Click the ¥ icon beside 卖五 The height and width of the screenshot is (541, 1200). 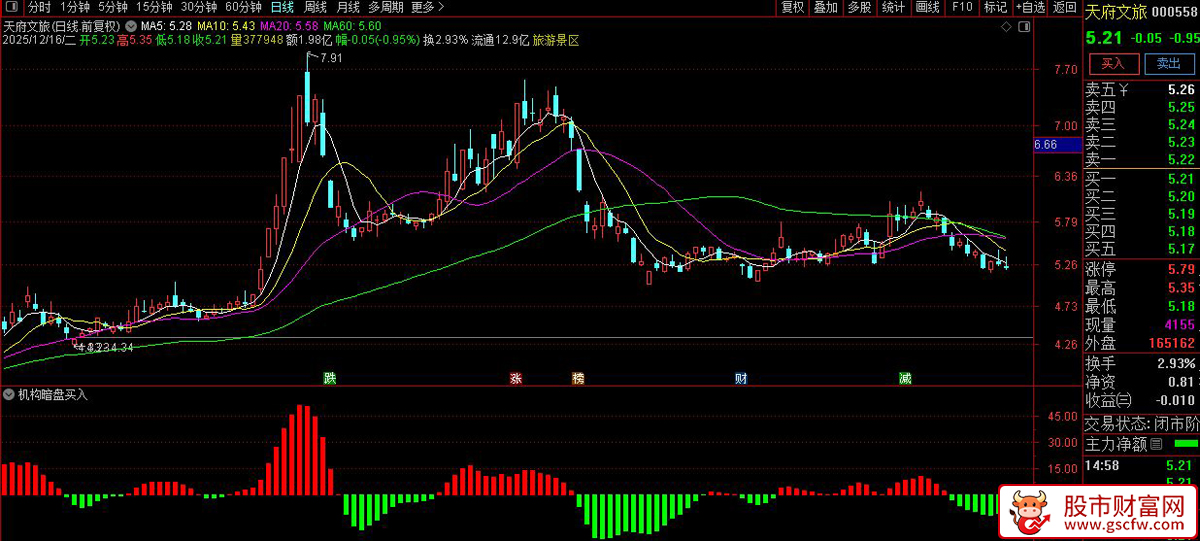point(1124,90)
